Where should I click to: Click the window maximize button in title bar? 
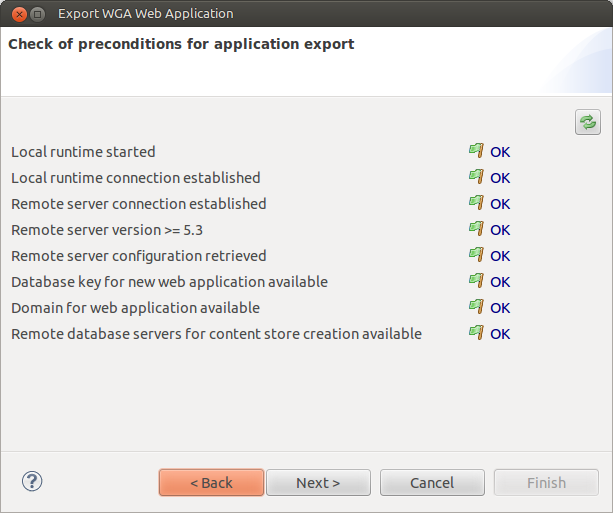pos(38,14)
